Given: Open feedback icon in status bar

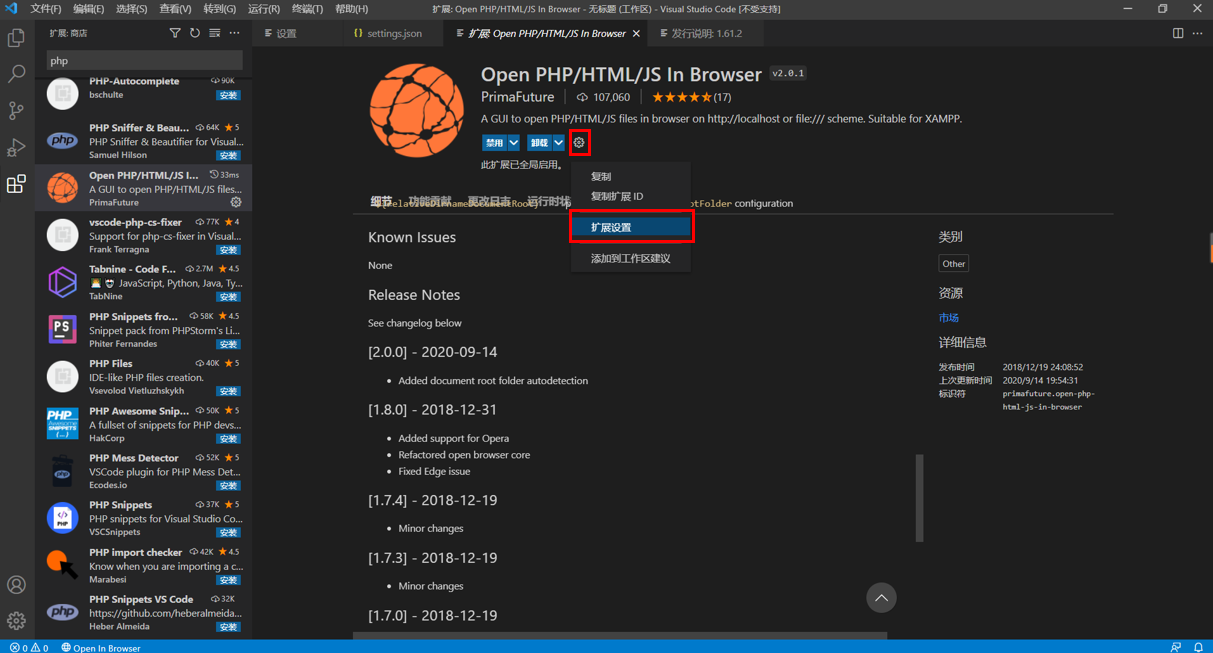Looking at the screenshot, I should (x=1176, y=647).
